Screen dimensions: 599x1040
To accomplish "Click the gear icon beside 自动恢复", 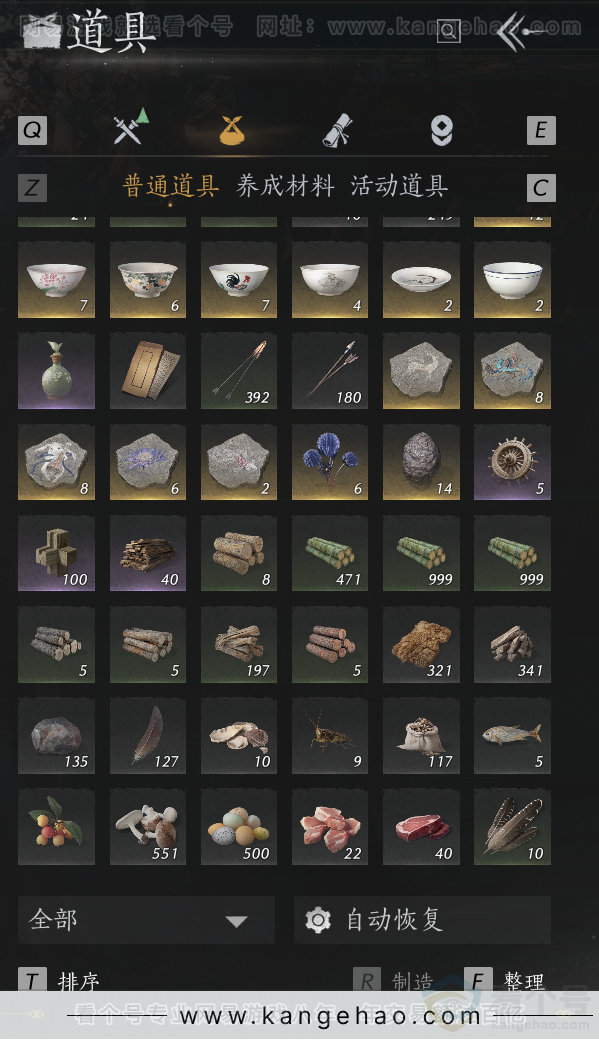I will 318,920.
